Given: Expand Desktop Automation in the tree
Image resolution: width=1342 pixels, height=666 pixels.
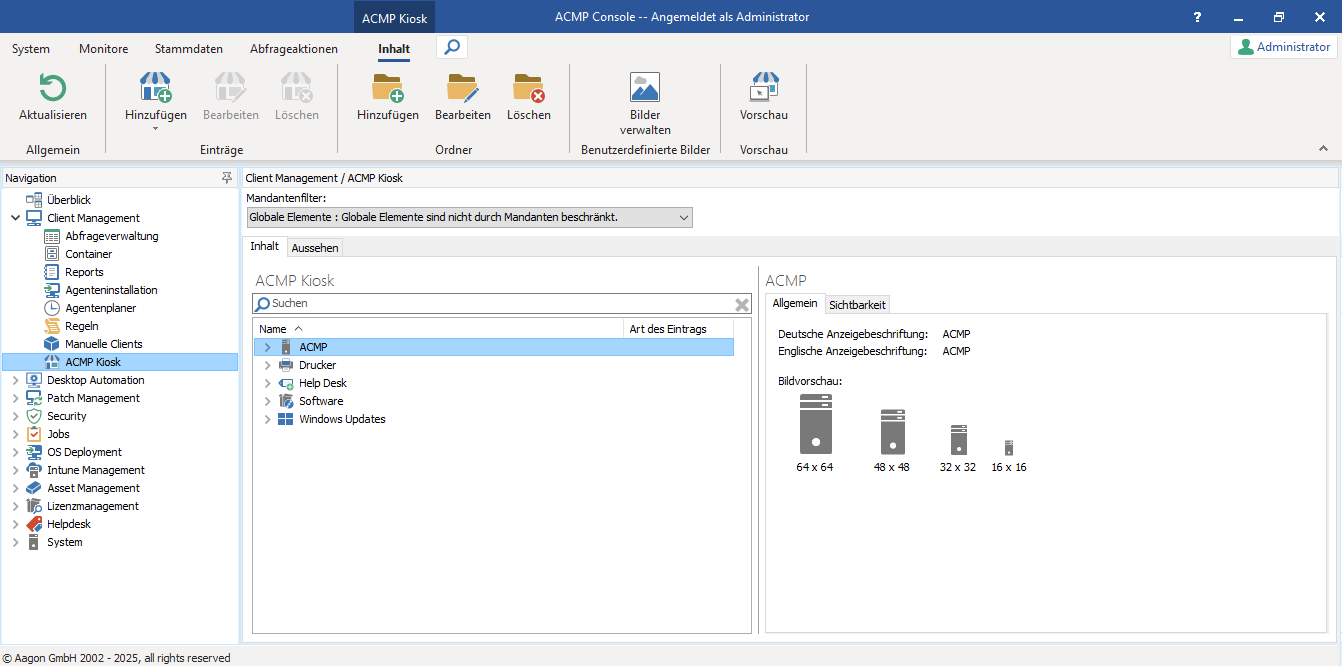Looking at the screenshot, I should click(x=14, y=380).
